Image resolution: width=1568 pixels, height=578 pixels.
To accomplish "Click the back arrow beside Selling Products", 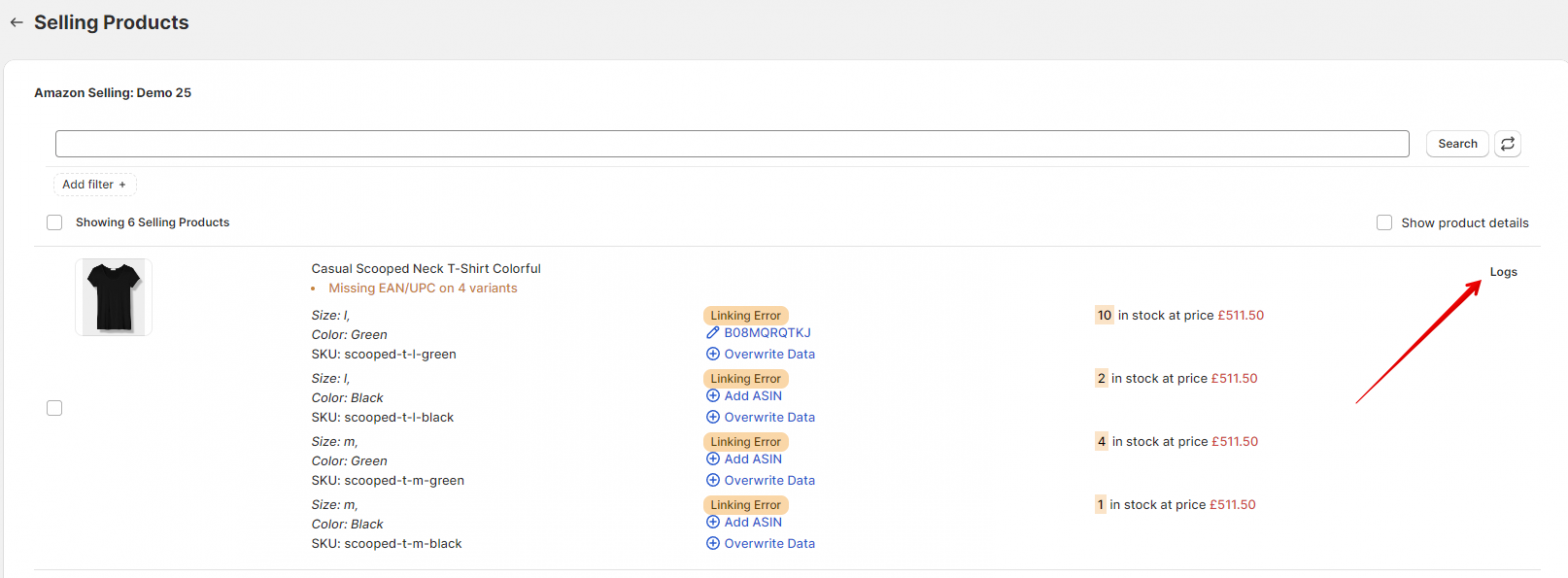I will [16, 22].
